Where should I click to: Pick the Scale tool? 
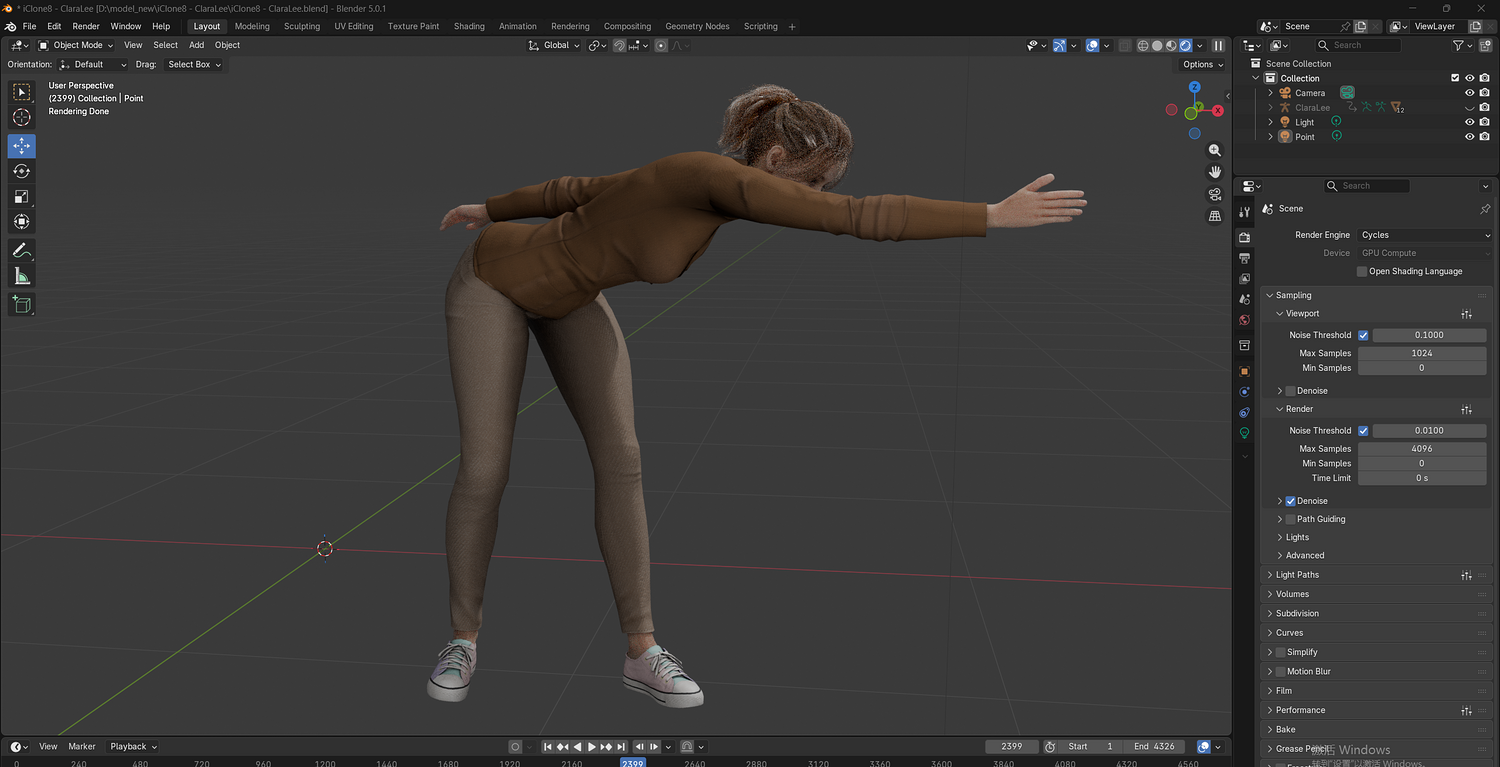pos(21,196)
